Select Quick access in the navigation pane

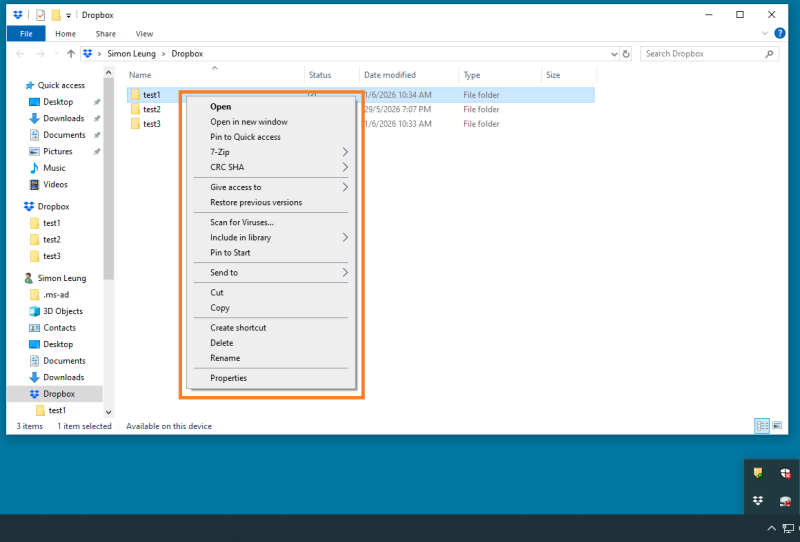click(x=61, y=85)
